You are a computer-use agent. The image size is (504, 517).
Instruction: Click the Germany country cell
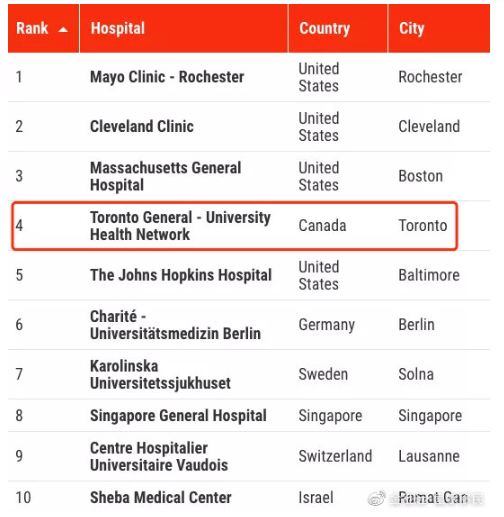[x=327, y=325]
